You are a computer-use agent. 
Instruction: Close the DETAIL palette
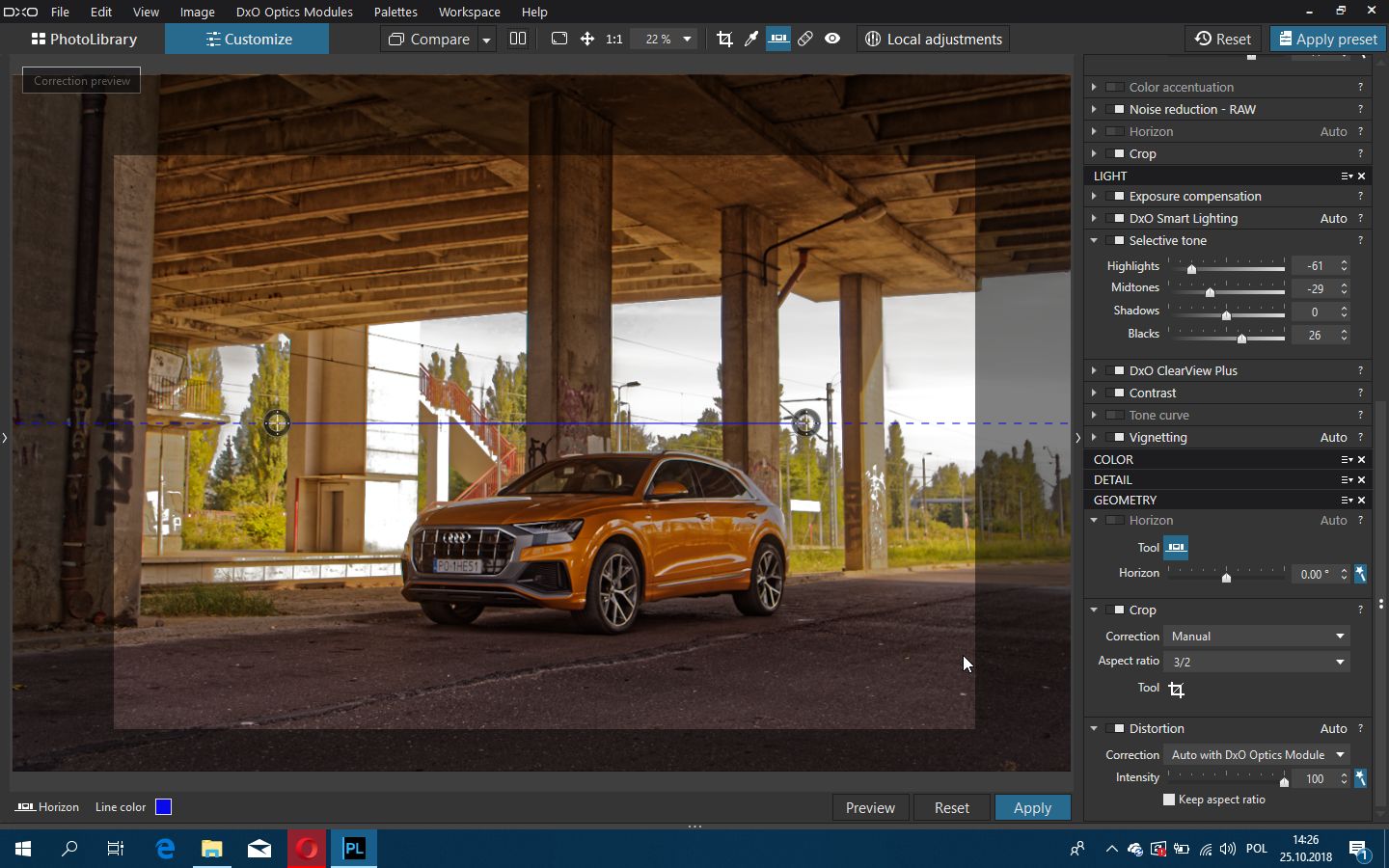click(x=1362, y=479)
